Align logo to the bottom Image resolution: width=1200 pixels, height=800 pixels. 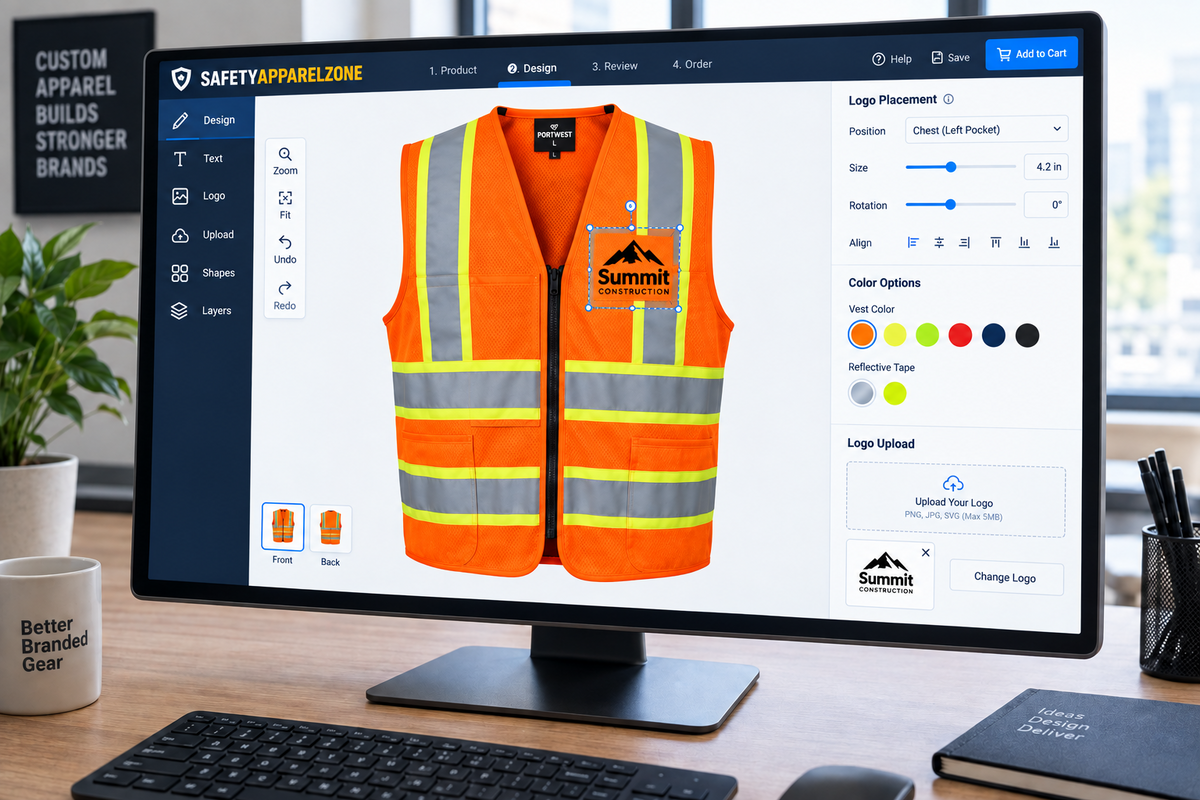coord(1054,242)
